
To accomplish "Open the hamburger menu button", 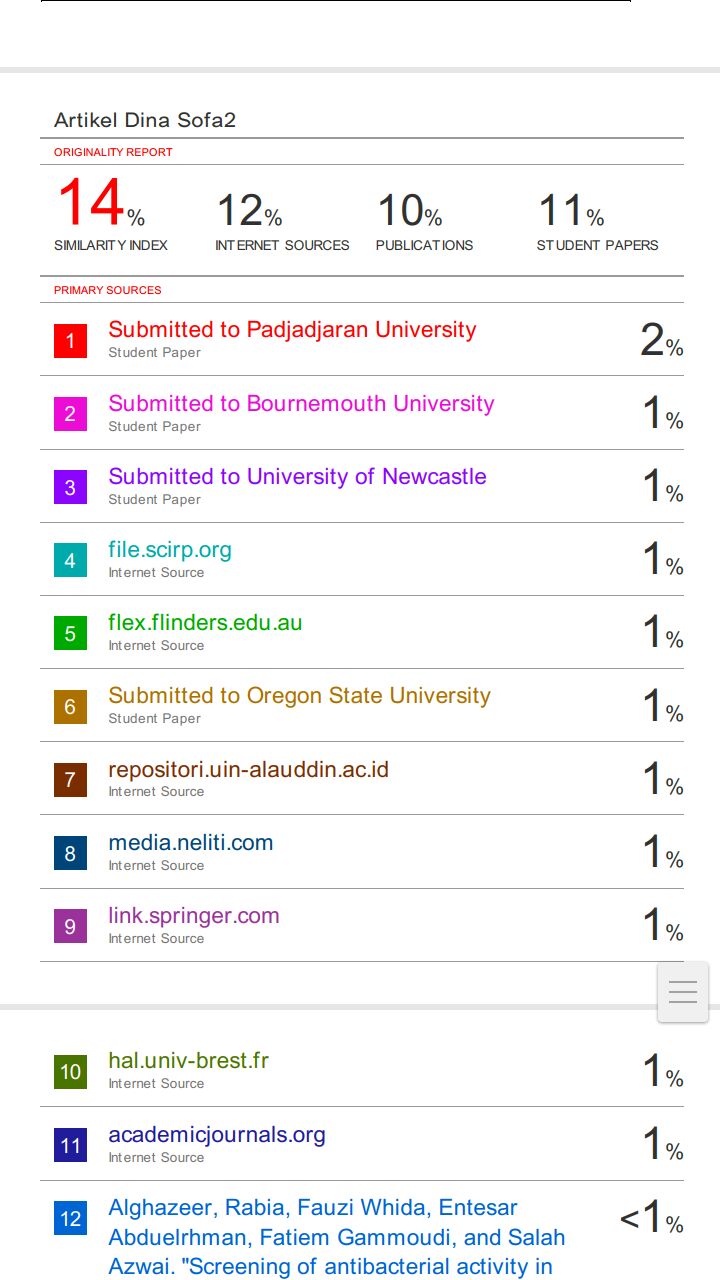I will point(683,992).
